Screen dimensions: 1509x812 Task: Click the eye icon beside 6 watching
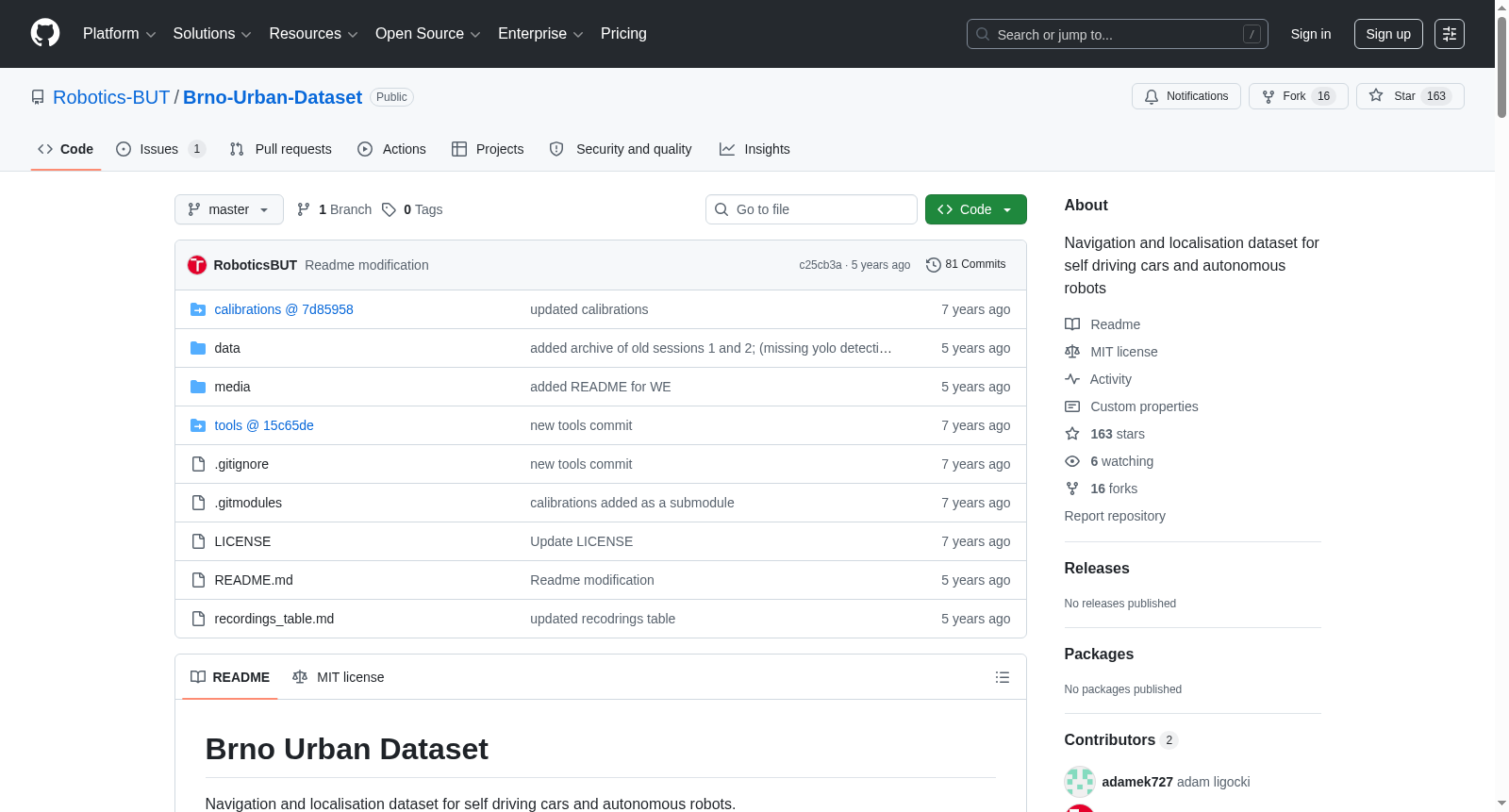[x=1072, y=461]
